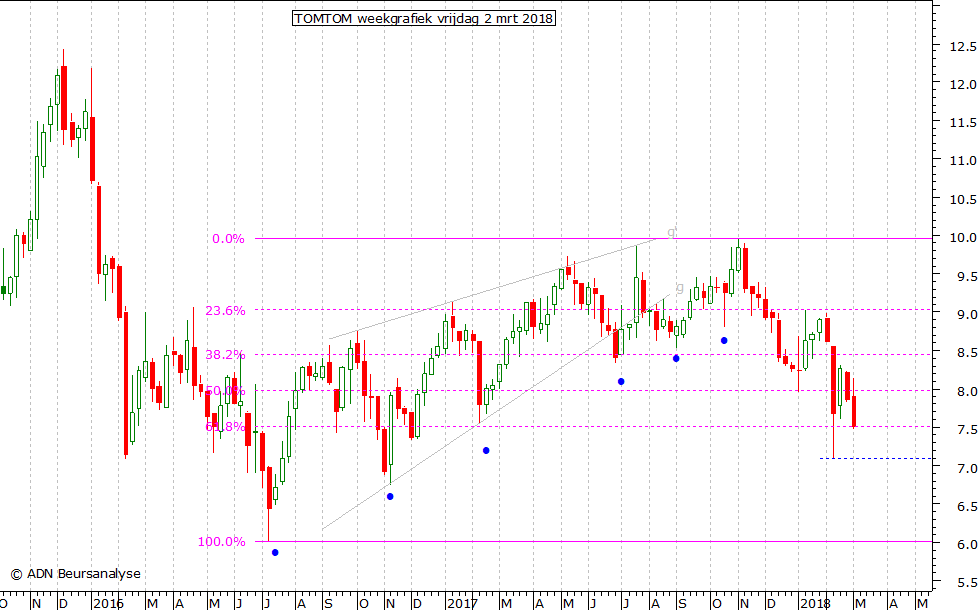980x610 pixels.
Task: Click the 8.5 price axis value
Action: click(966, 352)
